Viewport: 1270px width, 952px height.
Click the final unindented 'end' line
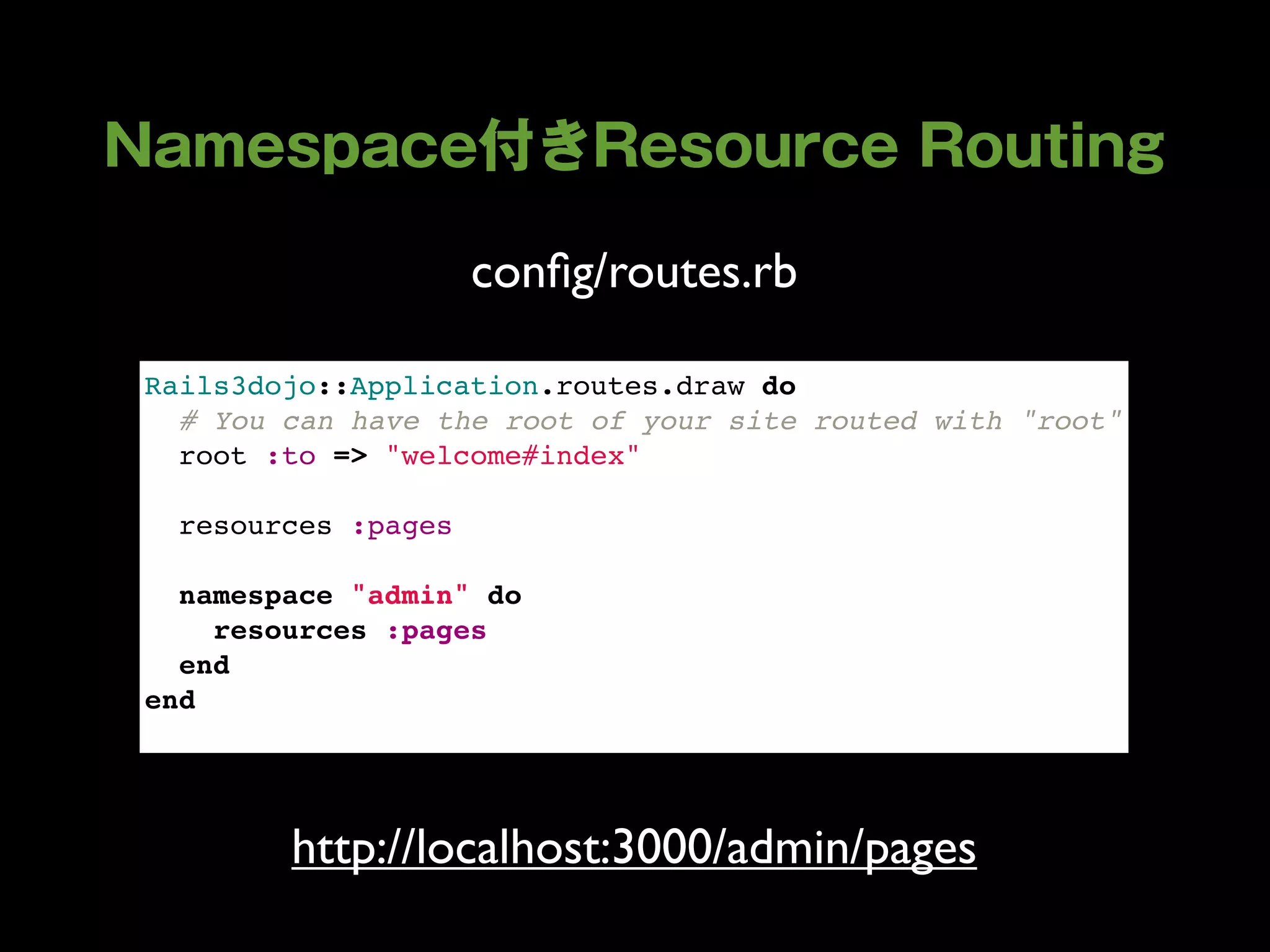[170, 700]
